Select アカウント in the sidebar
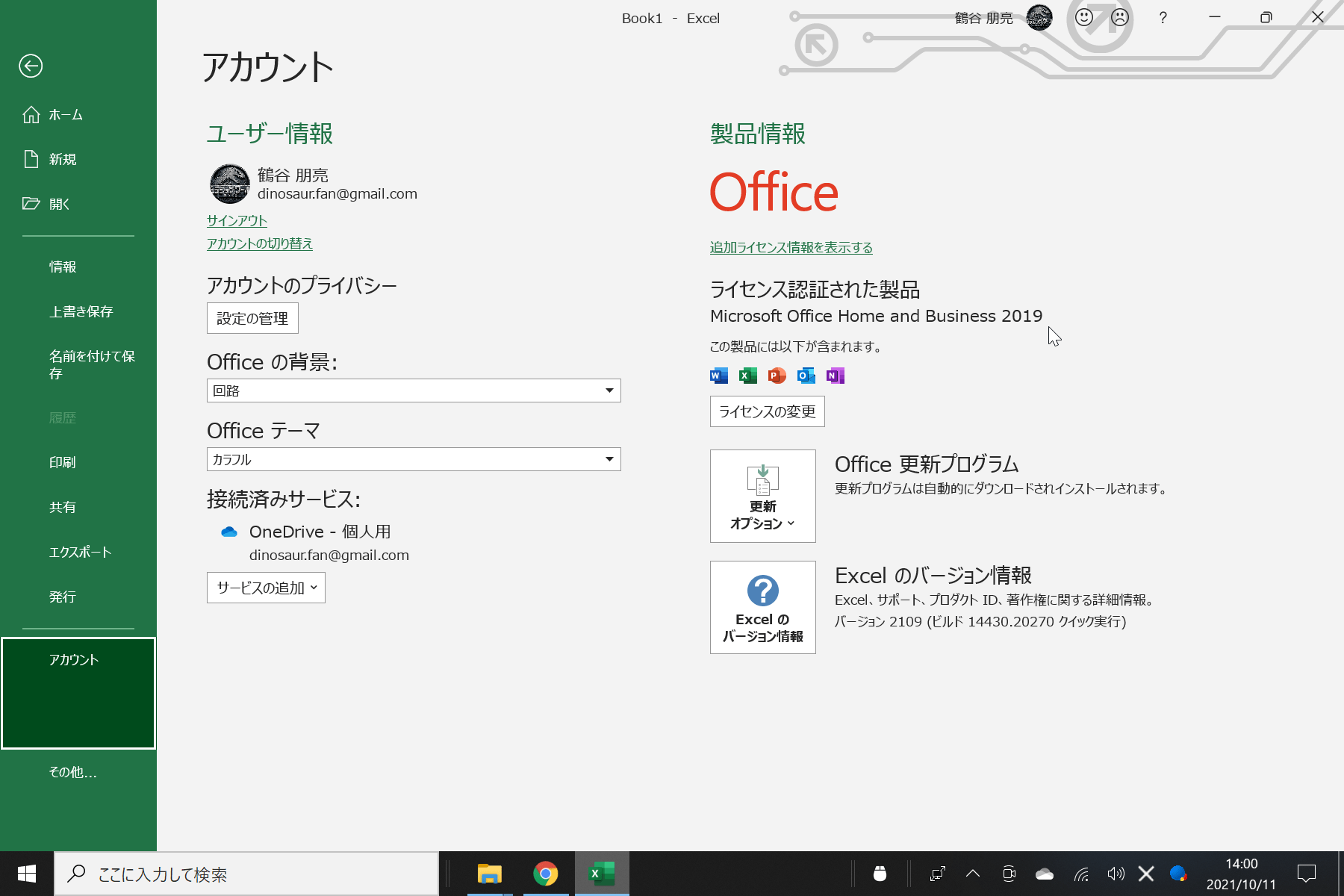1344x896 pixels. (x=78, y=693)
